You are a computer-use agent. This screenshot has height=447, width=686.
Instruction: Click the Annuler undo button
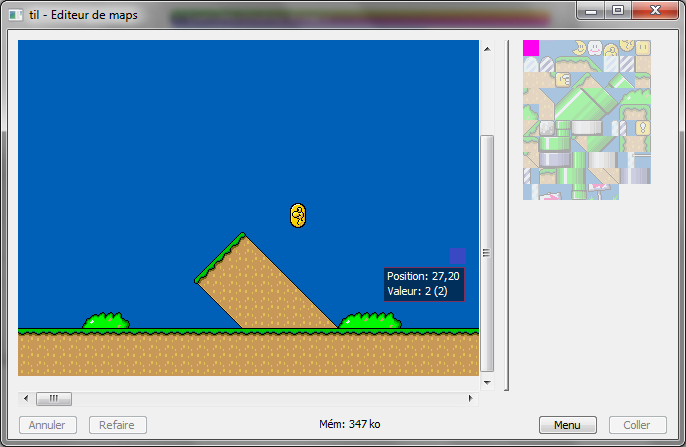pos(48,425)
